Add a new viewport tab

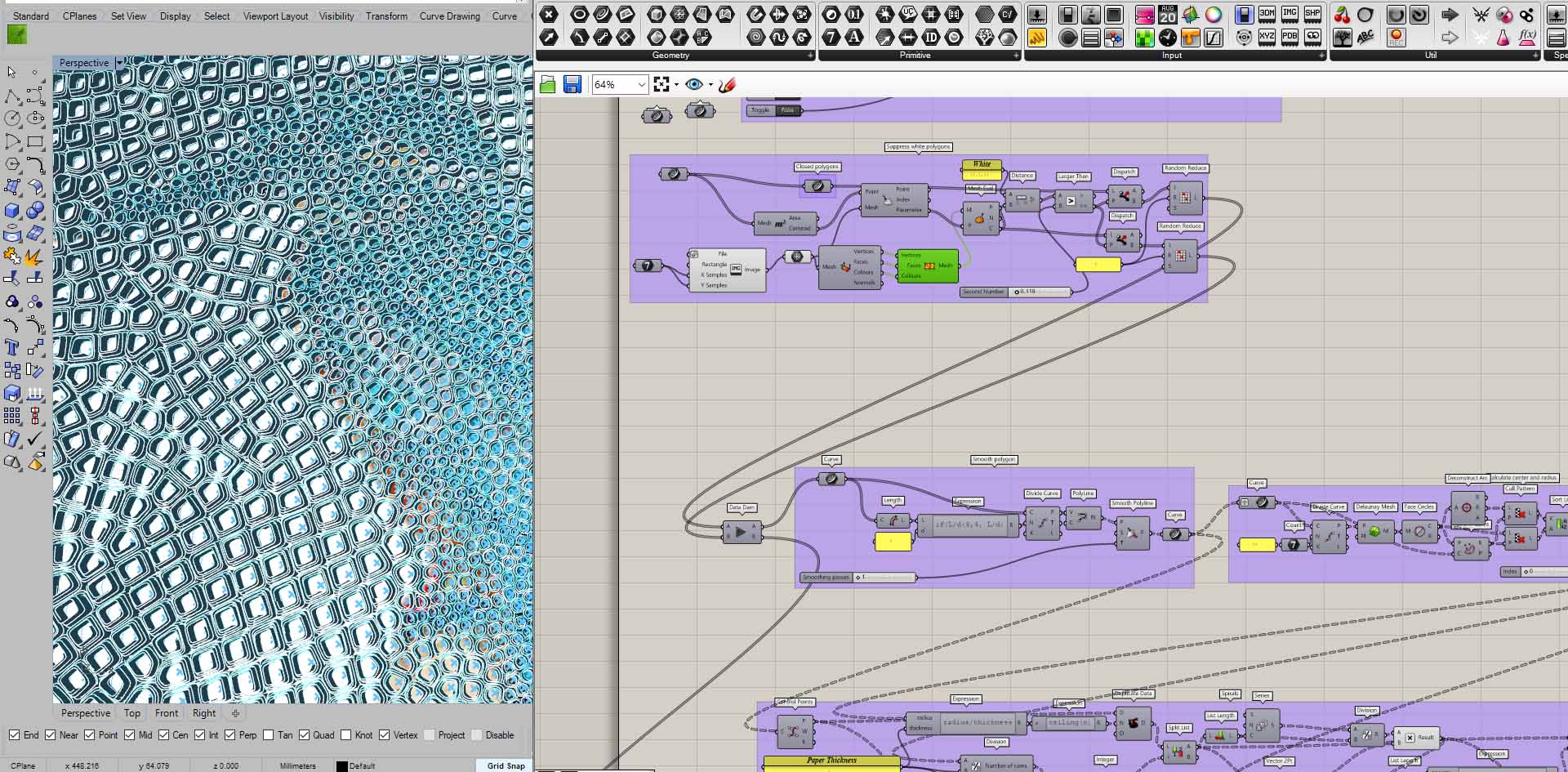pos(235,713)
